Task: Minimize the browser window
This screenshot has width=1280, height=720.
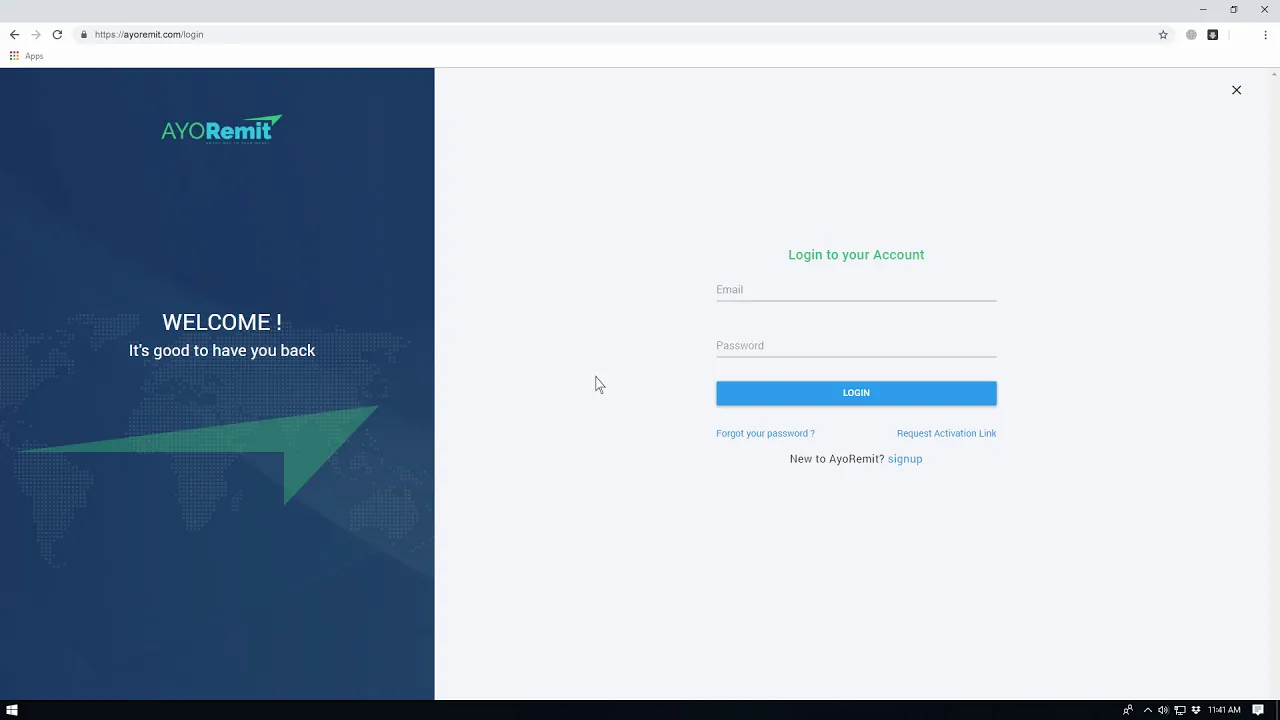Action: tap(1203, 9)
